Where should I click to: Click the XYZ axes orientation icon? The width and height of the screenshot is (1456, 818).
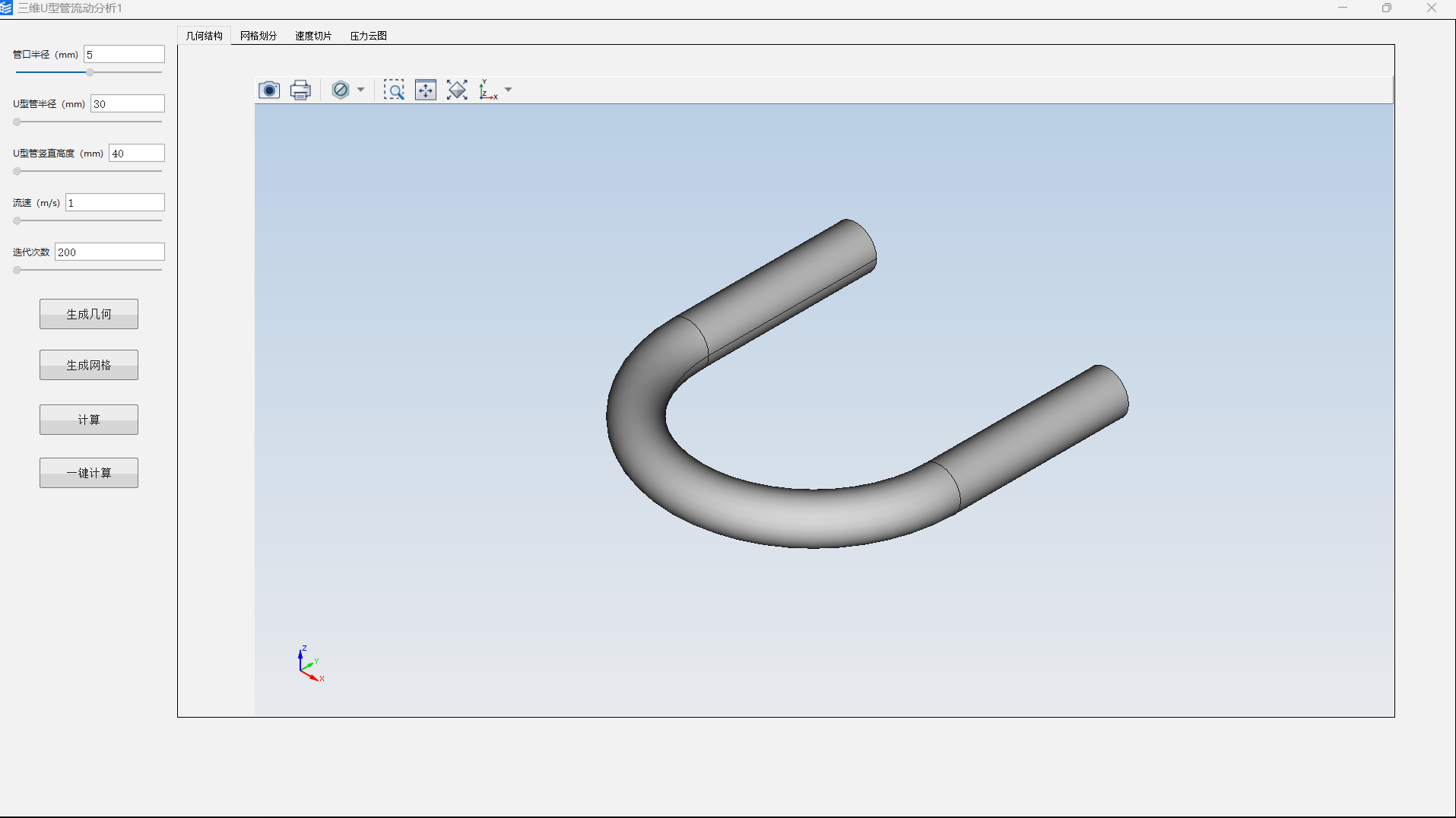click(x=488, y=90)
